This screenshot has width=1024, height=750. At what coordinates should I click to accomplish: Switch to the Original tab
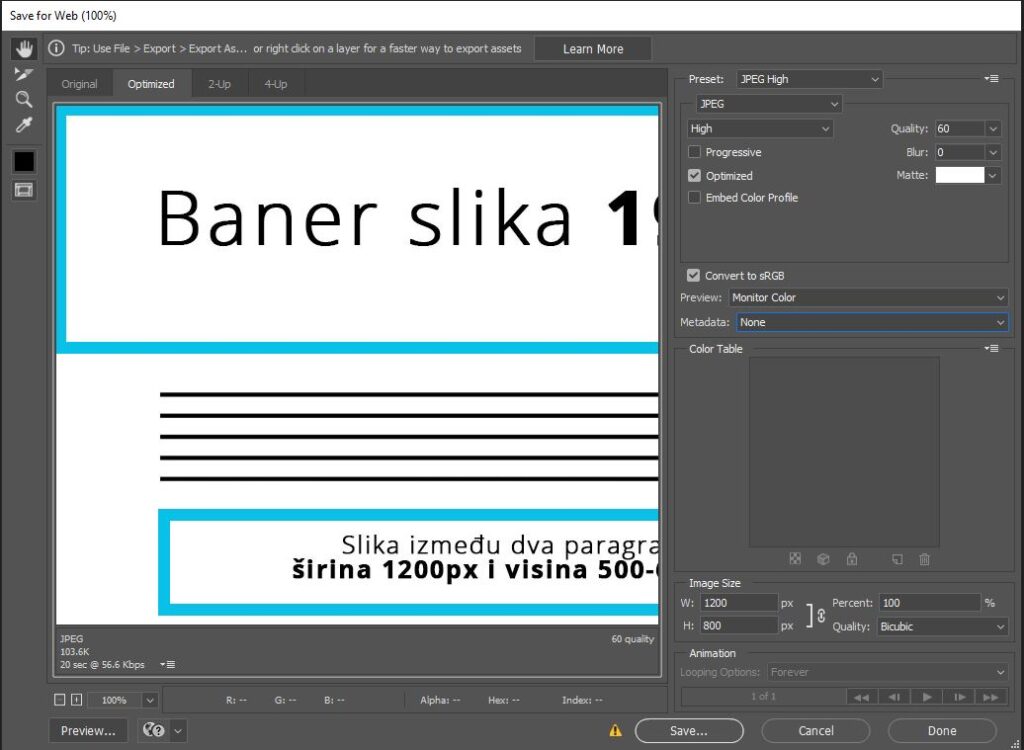(x=80, y=84)
